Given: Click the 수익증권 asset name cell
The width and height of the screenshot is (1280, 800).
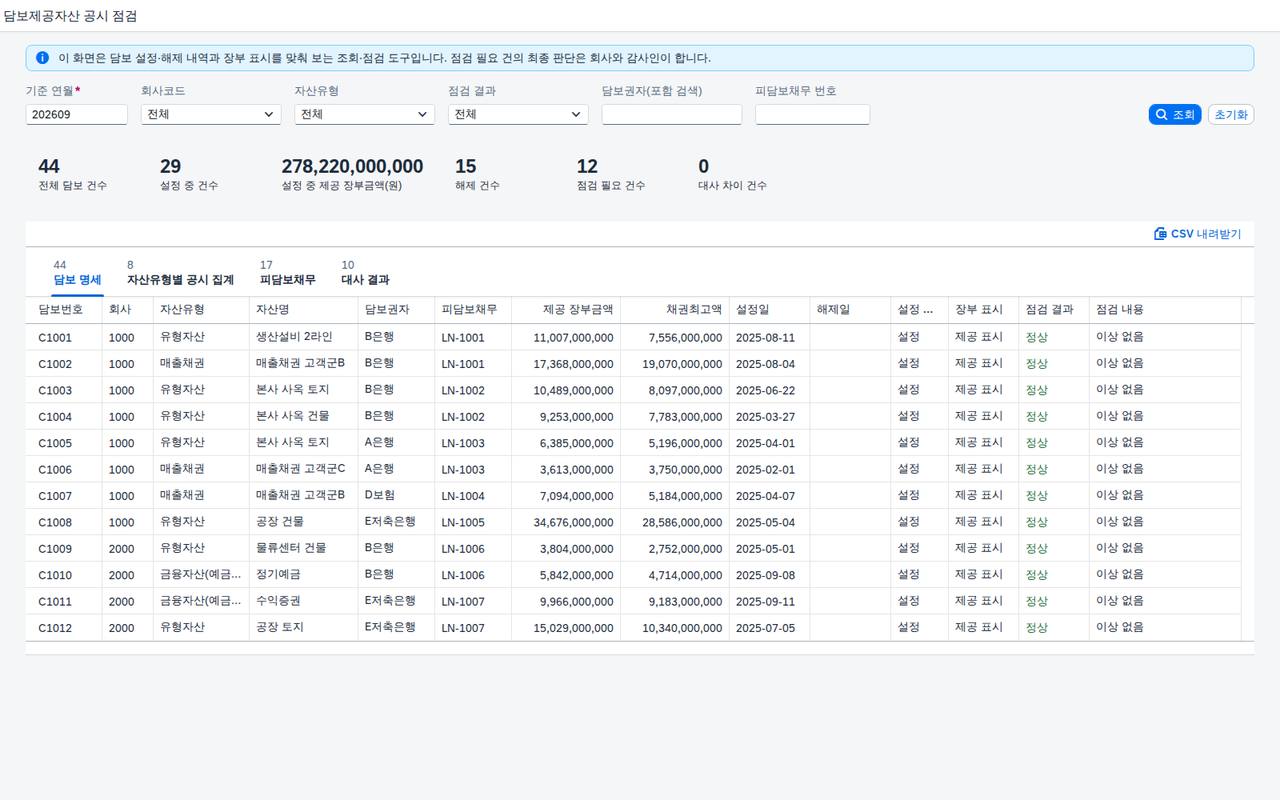Looking at the screenshot, I should pyautogui.click(x=304, y=601).
